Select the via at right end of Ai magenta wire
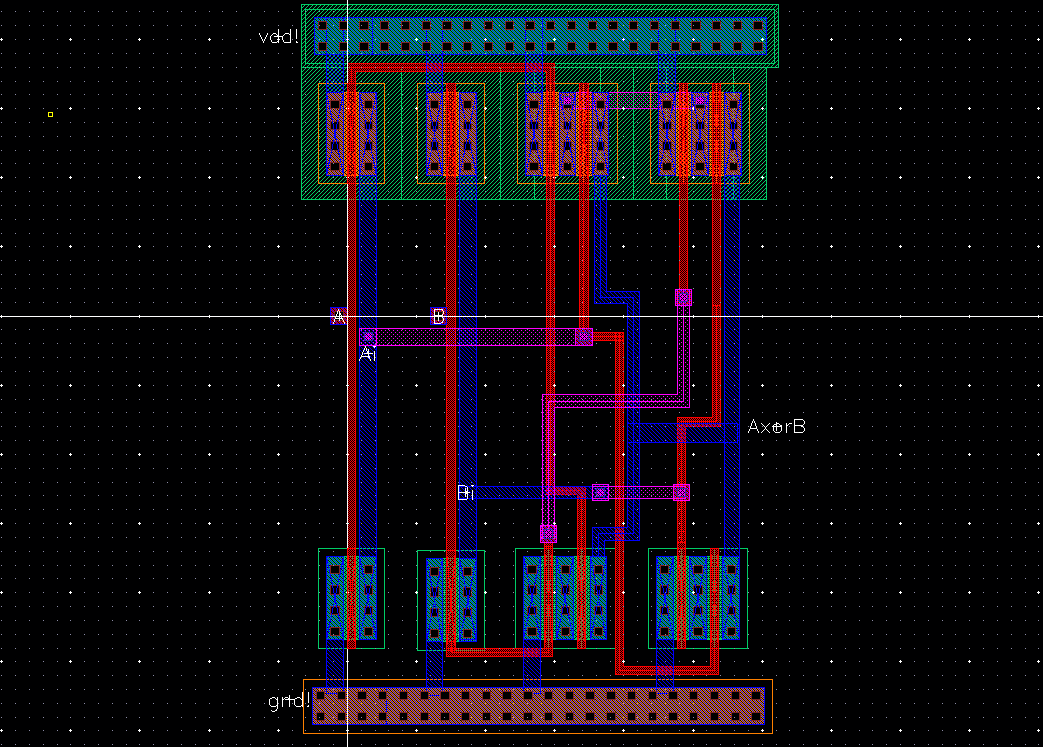The image size is (1043, 747). (583, 337)
